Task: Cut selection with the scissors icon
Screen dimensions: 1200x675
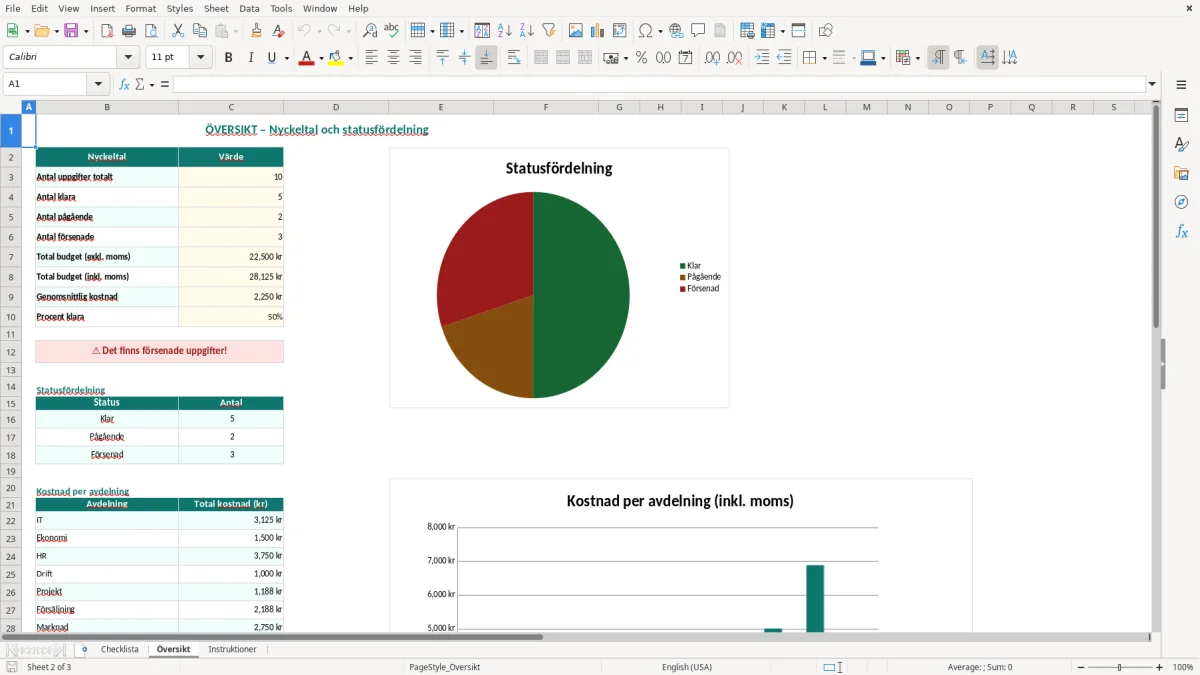Action: (178, 31)
